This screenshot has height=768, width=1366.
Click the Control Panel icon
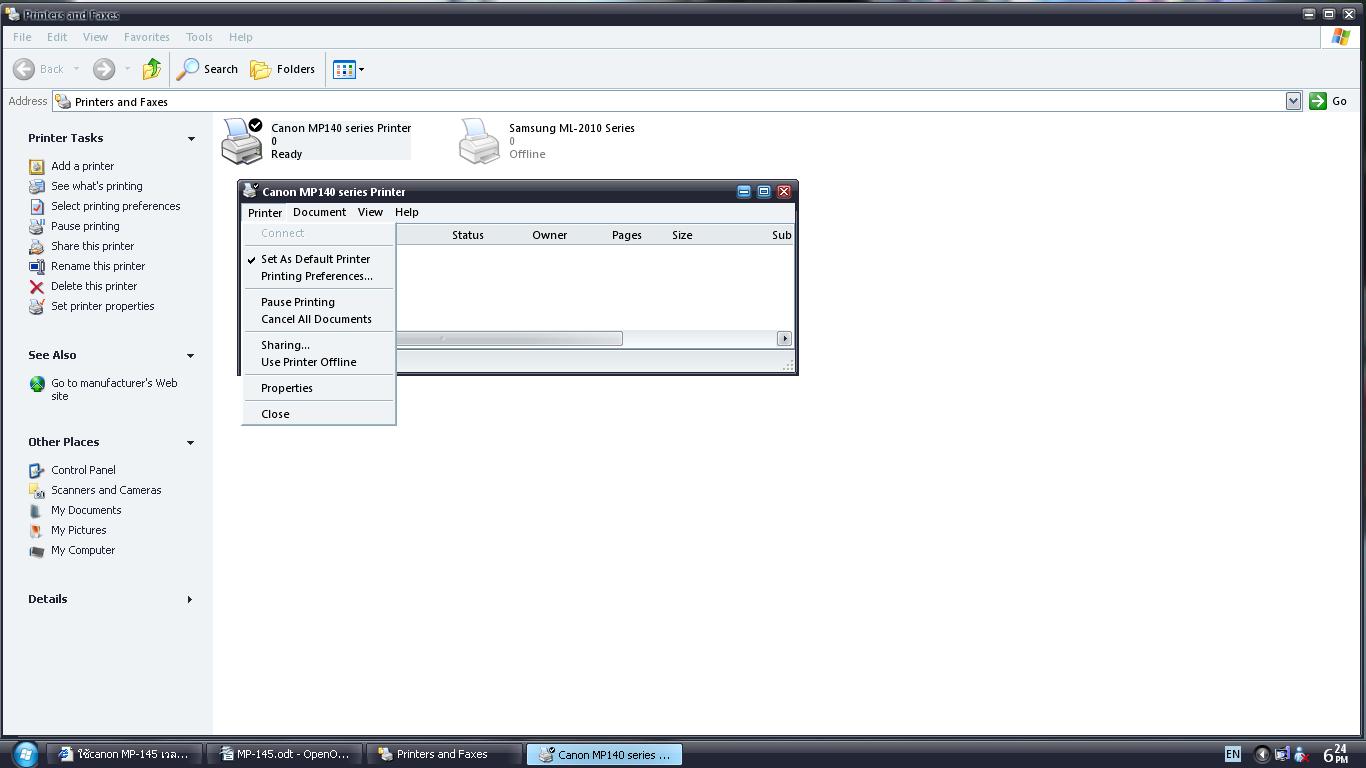click(37, 470)
